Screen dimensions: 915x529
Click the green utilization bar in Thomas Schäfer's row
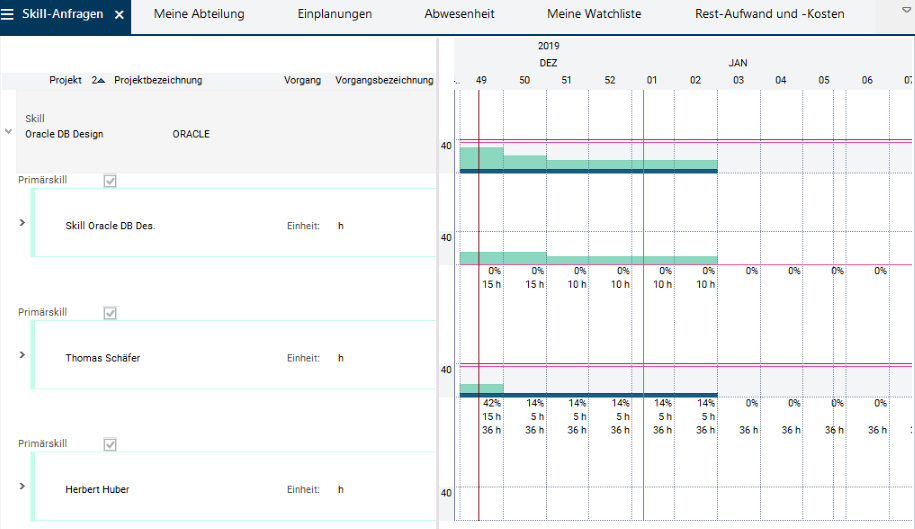pos(482,388)
